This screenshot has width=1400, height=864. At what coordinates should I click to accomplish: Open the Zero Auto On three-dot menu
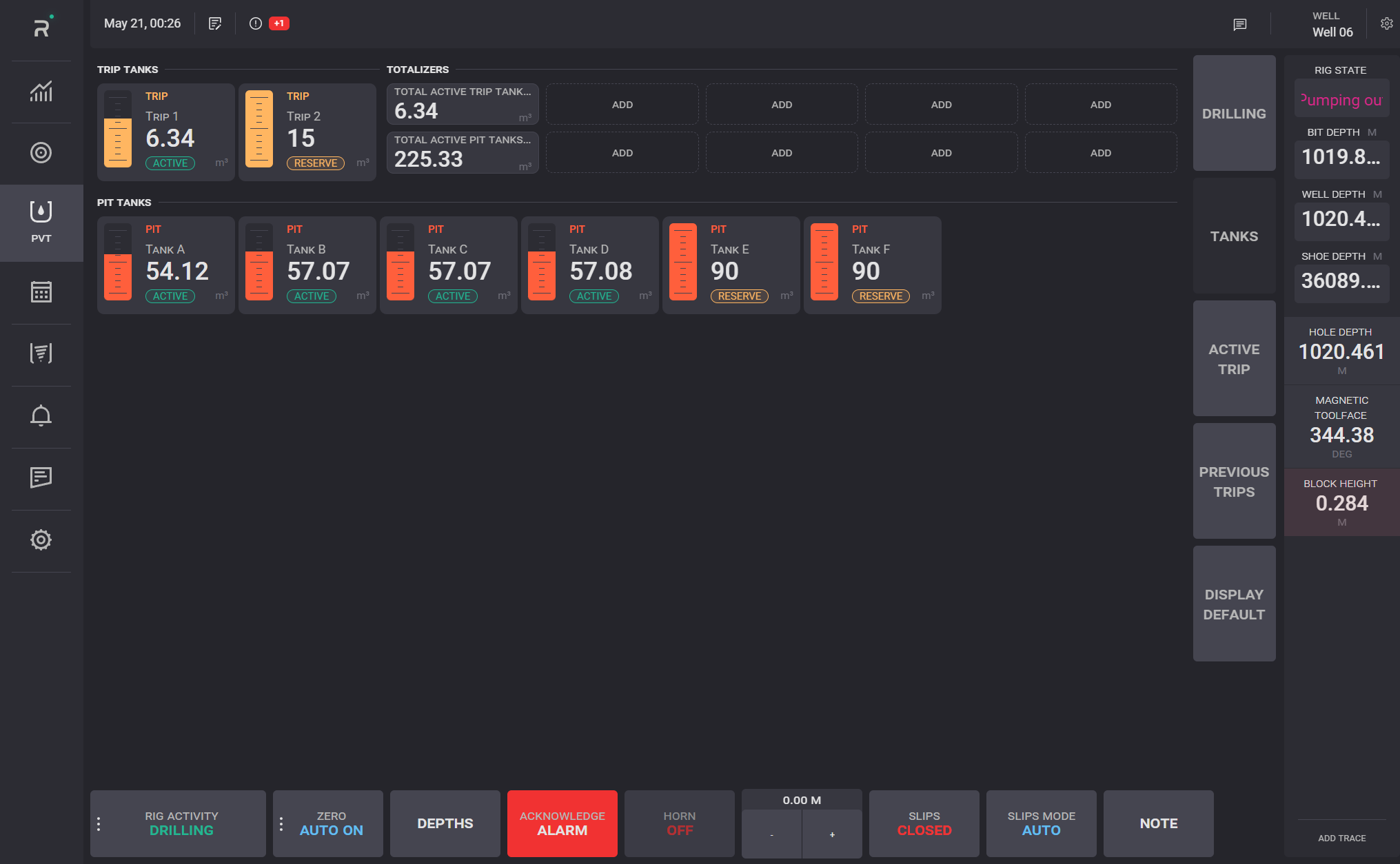(x=281, y=824)
